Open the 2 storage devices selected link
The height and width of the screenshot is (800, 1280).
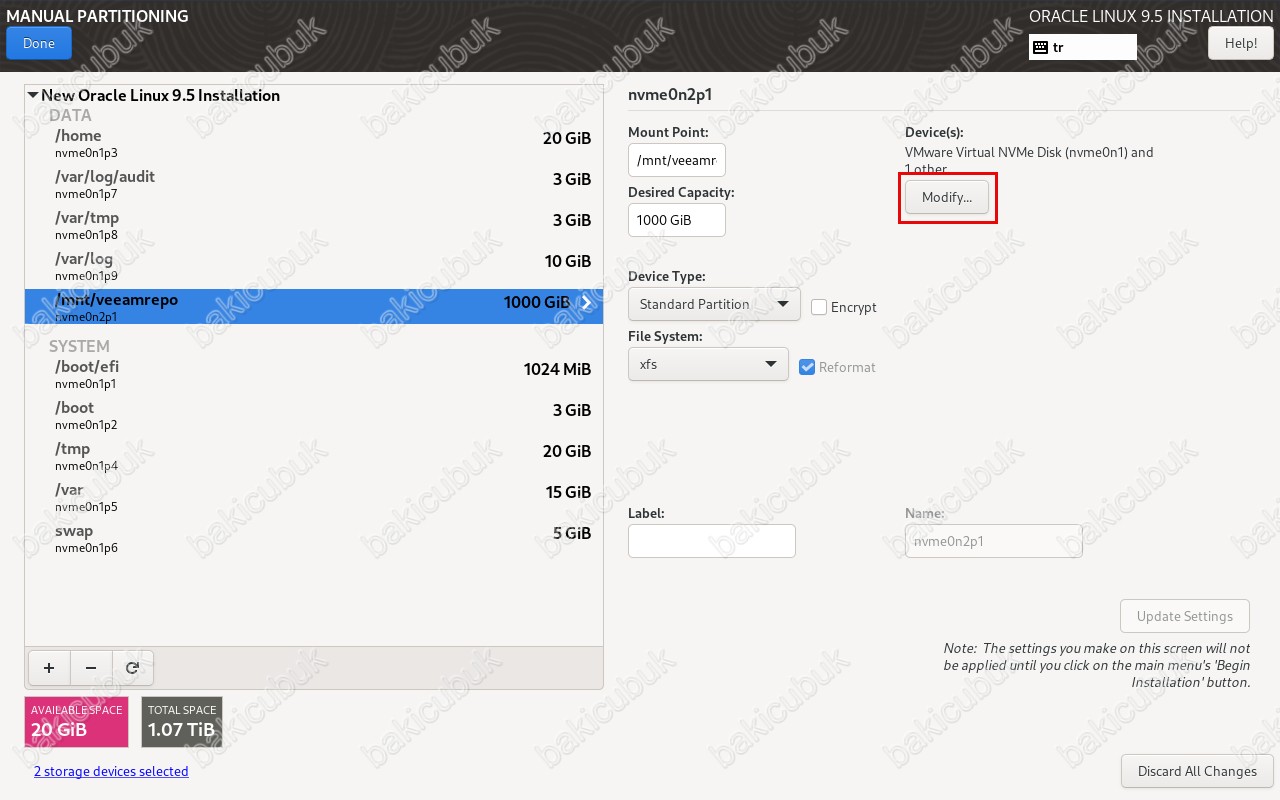[x=111, y=771]
